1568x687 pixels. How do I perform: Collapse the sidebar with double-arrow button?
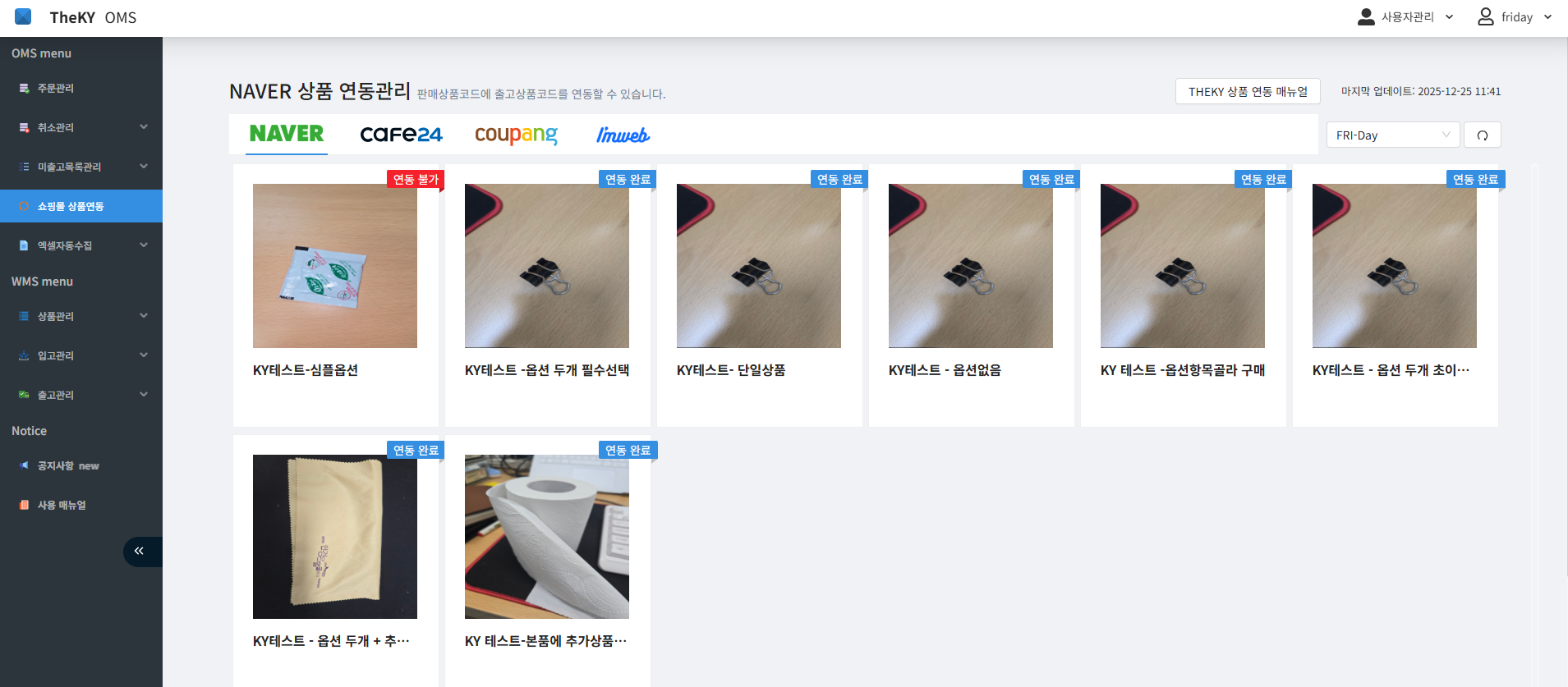pos(140,552)
